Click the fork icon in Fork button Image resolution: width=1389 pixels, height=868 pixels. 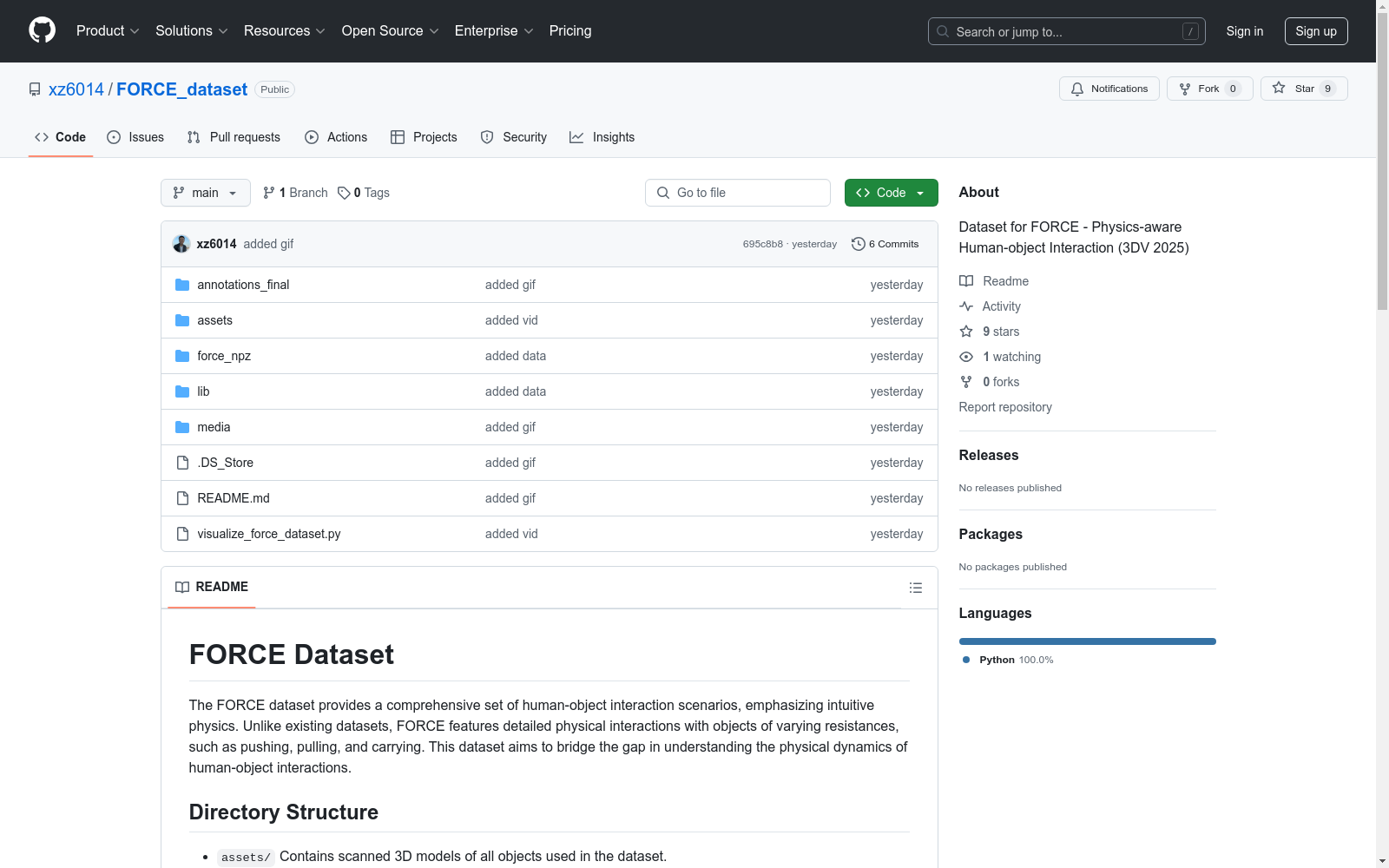pyautogui.click(x=1185, y=89)
